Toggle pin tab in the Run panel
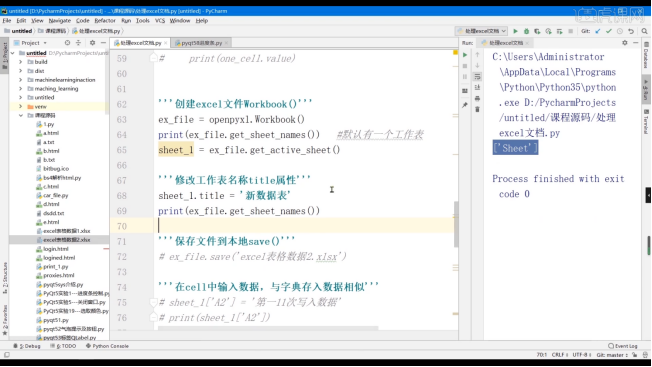Image resolution: width=652 pixels, height=367 pixels. pyautogui.click(x=465, y=105)
